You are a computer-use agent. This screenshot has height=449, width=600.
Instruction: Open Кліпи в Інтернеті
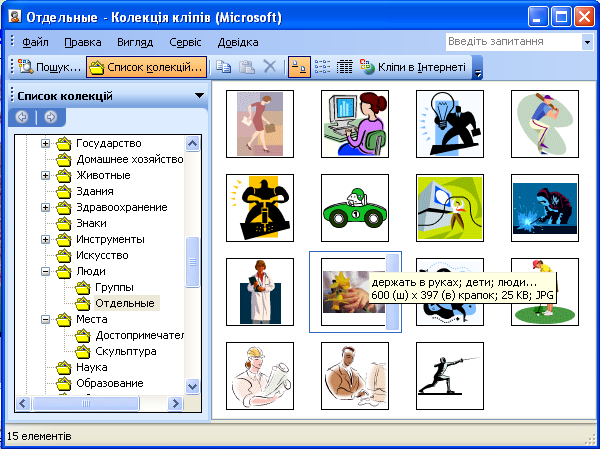click(x=413, y=67)
